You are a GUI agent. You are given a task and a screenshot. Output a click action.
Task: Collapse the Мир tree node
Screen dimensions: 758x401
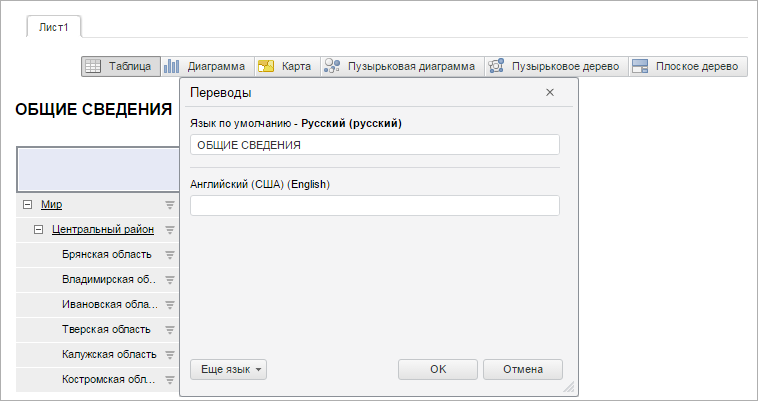[x=27, y=205]
